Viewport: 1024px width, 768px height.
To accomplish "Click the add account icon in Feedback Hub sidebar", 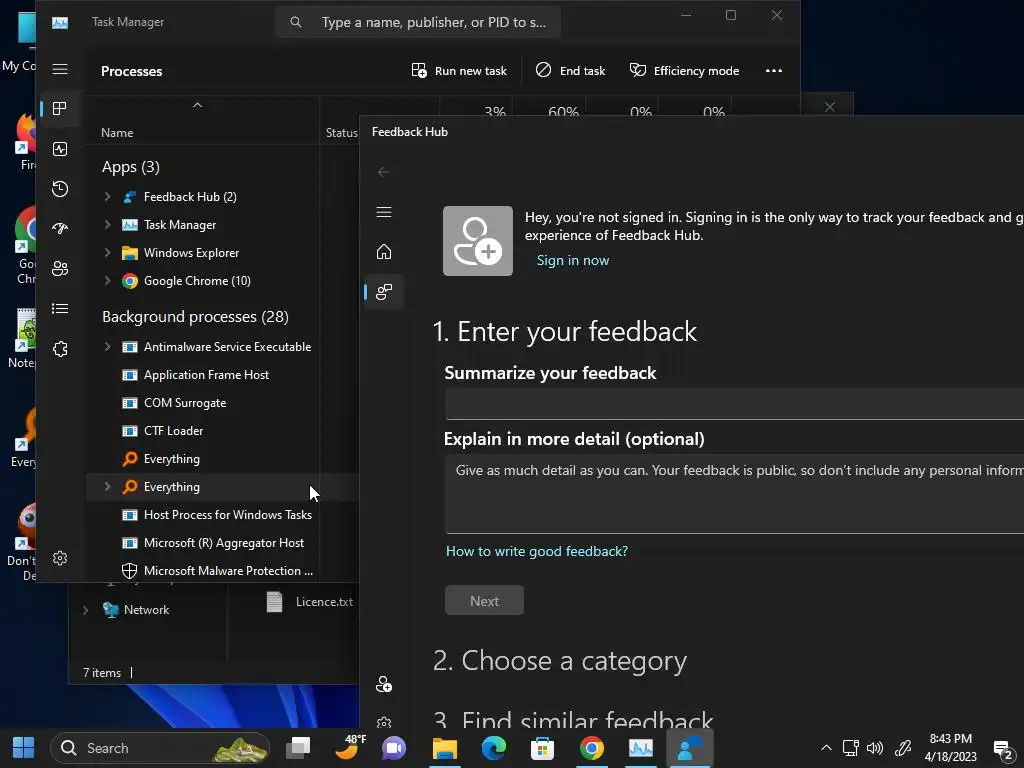I will click(x=384, y=684).
